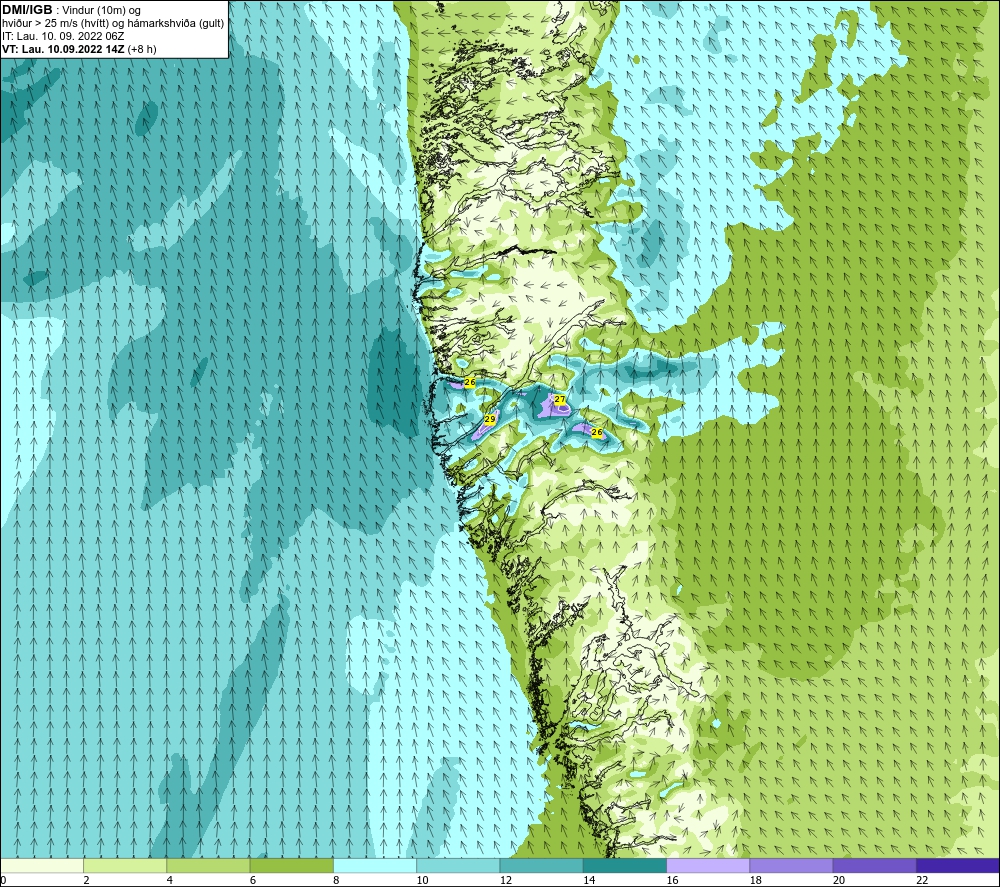Image resolution: width=1000 pixels, height=887 pixels.
Task: Click the yellow gust label 29
Action: (490, 419)
